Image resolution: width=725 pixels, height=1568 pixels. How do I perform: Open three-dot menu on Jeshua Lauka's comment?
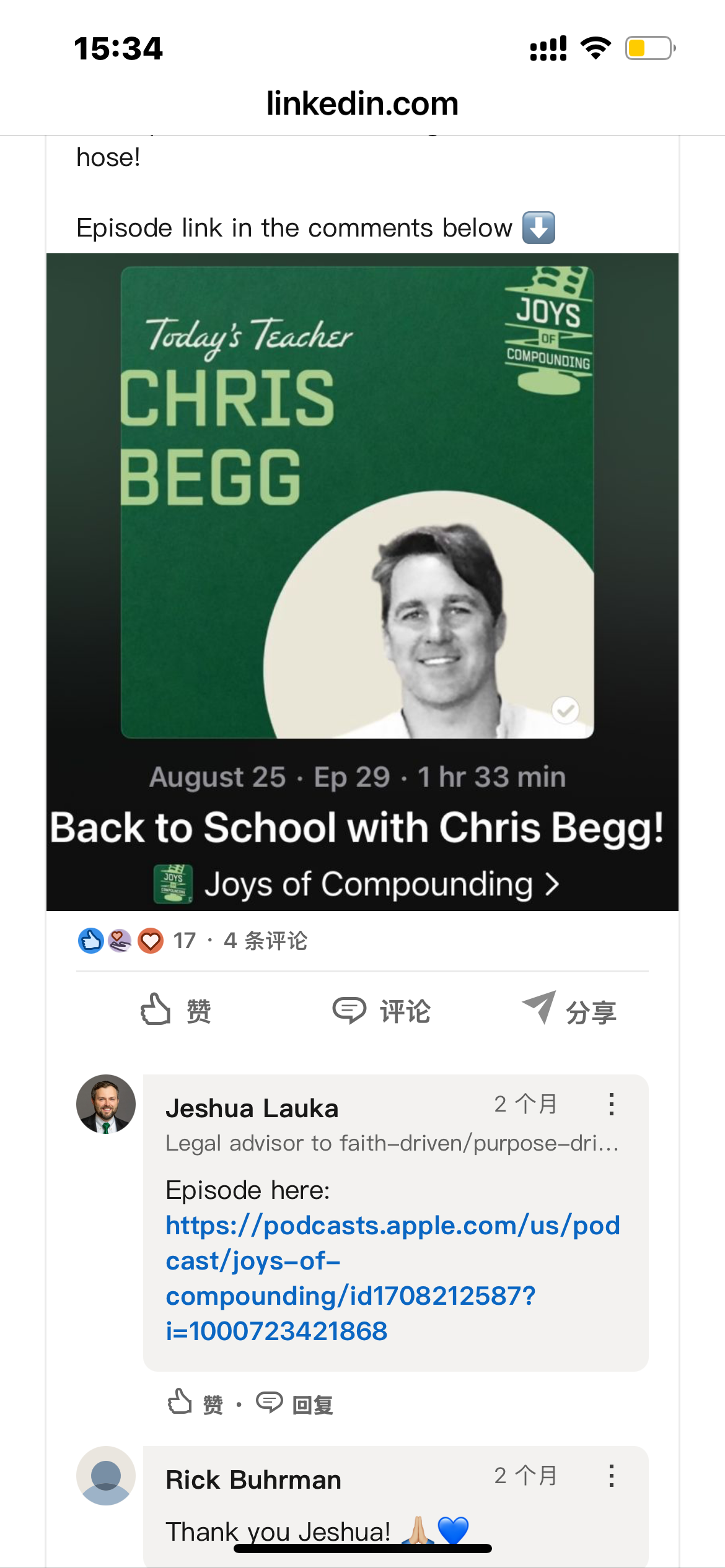point(611,1104)
